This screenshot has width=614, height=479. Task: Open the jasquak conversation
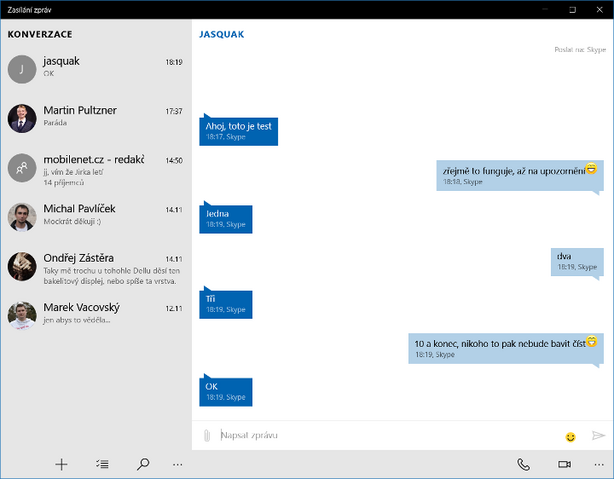click(96, 69)
